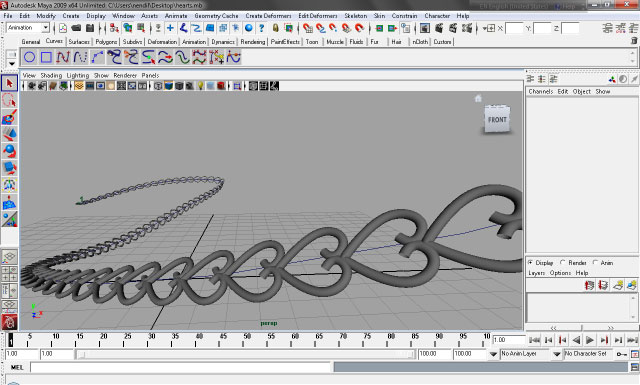Click the ViewCube home icon
The height and width of the screenshot is (385, 640).
[478, 98]
